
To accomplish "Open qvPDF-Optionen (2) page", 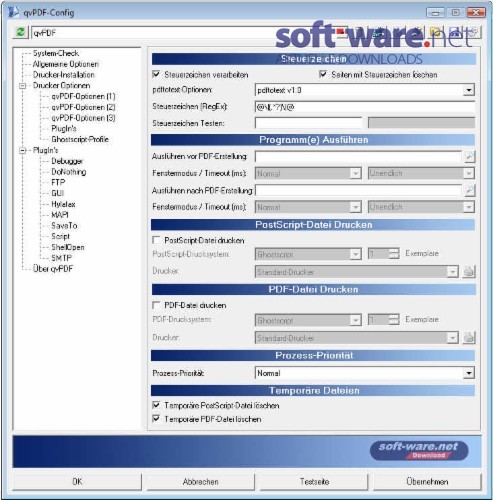I will pos(83,107).
